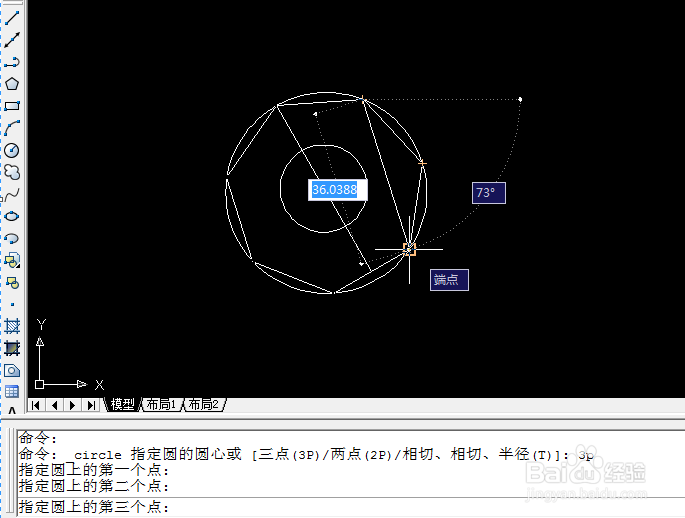
Task: Click the circle command history line
Action: click(306, 454)
